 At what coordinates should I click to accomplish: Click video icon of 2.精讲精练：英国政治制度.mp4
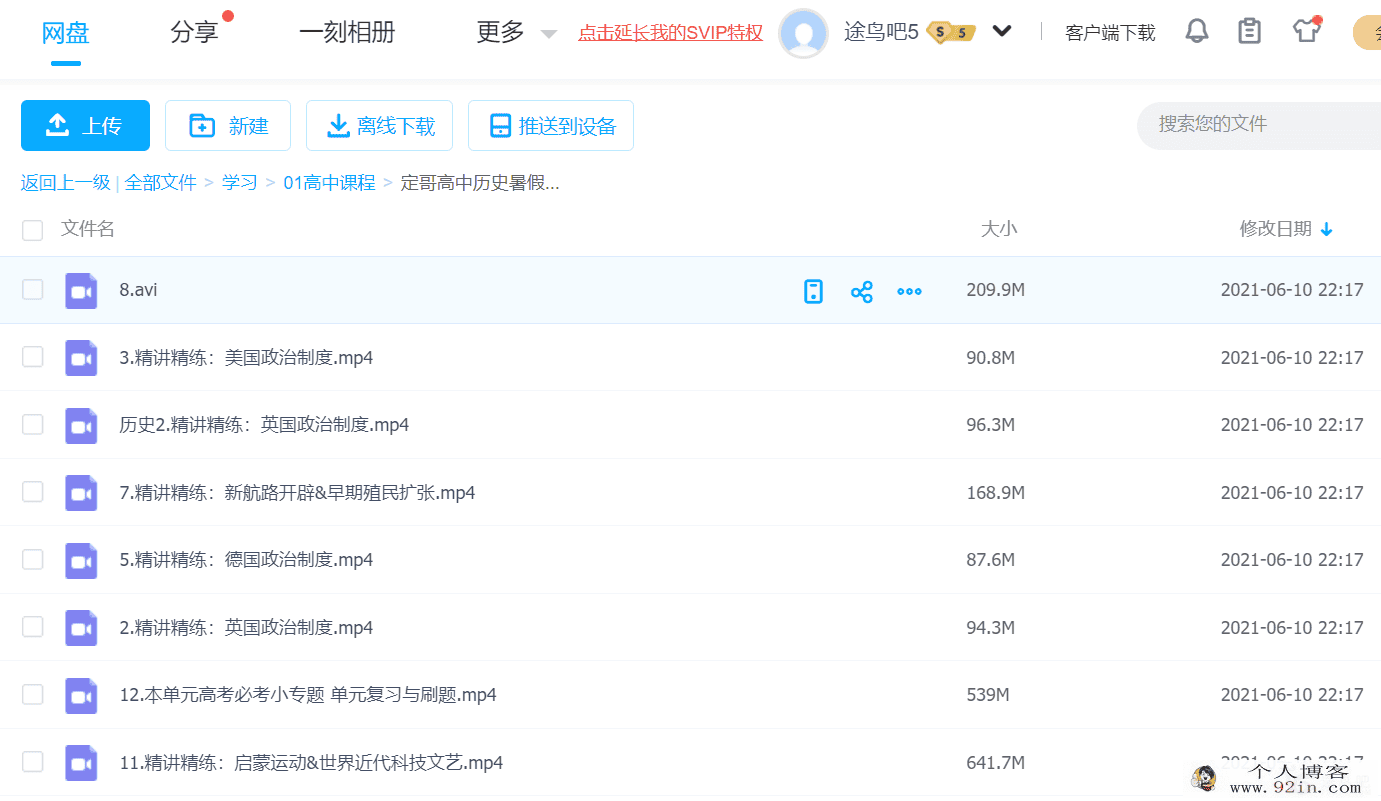81,628
